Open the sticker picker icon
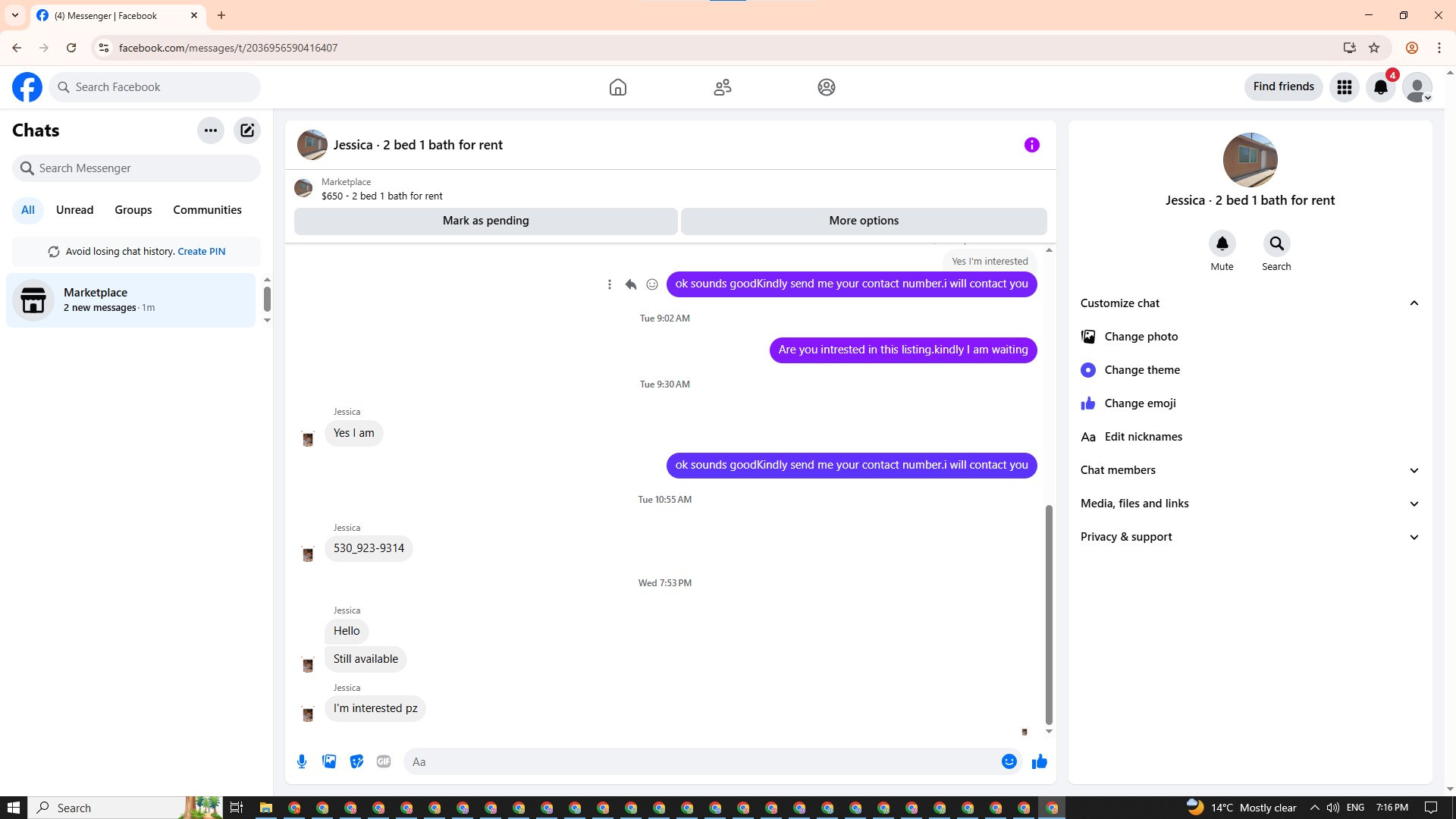 click(x=356, y=761)
